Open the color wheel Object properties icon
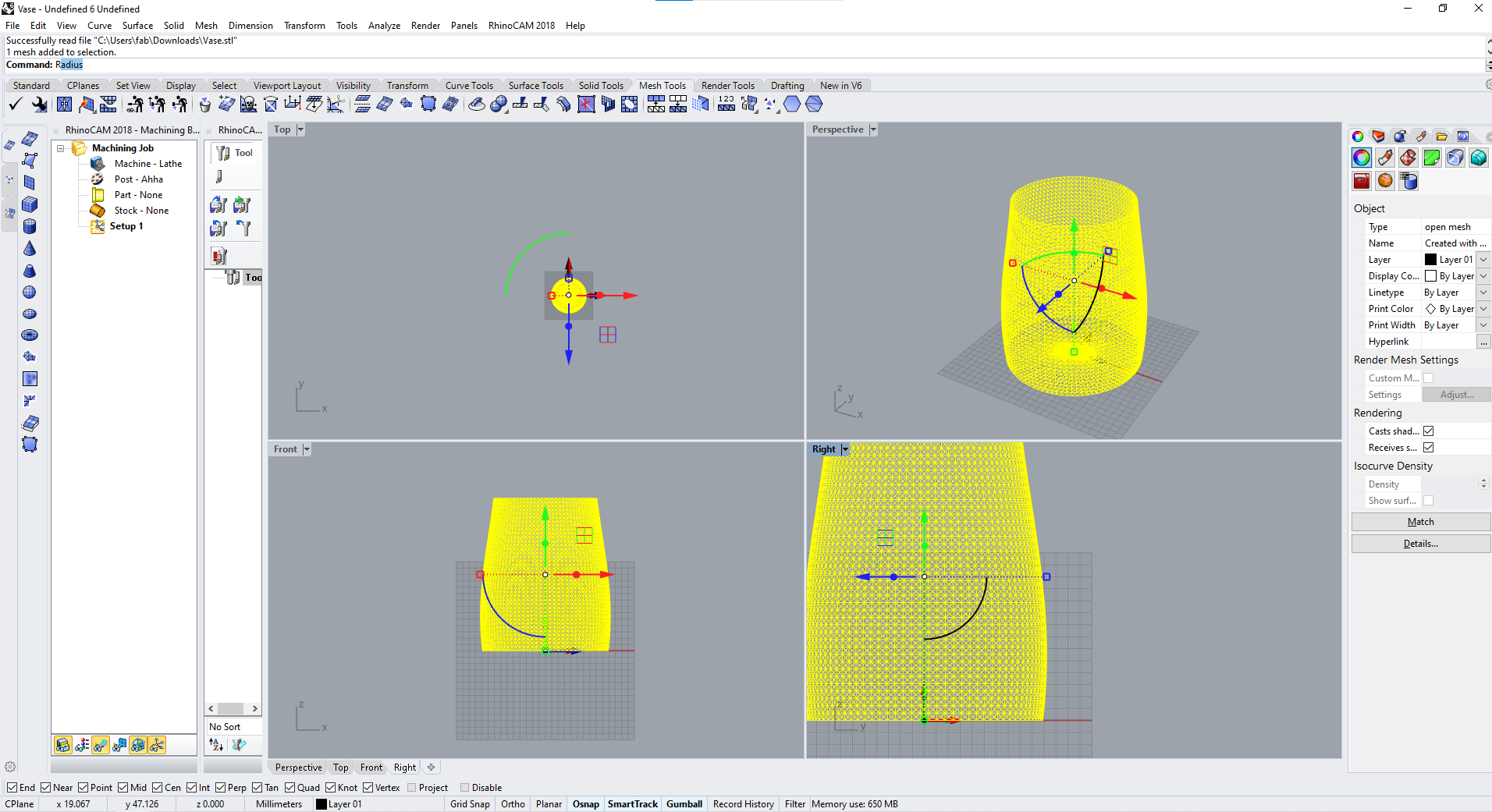1492x812 pixels. point(1362,158)
